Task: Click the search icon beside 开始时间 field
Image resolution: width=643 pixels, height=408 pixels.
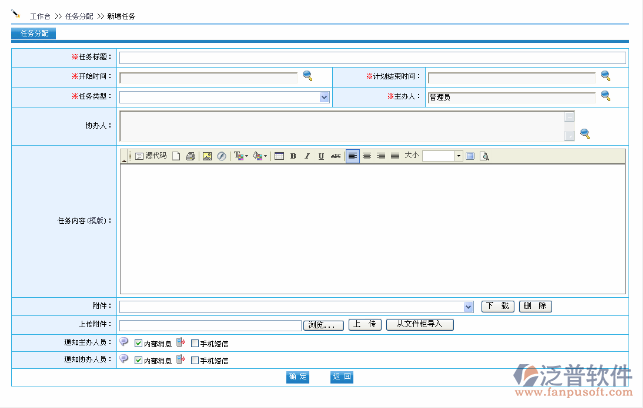Action: pyautogui.click(x=308, y=76)
